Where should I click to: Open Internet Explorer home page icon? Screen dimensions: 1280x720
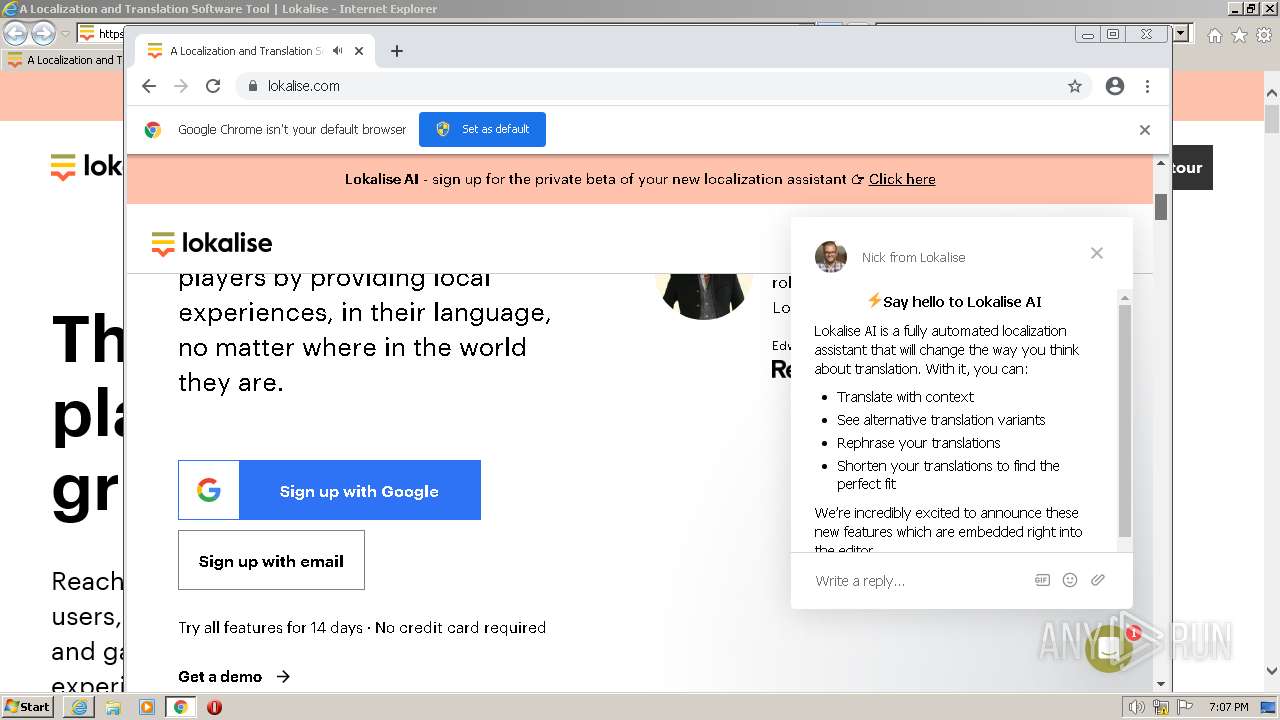(1214, 35)
